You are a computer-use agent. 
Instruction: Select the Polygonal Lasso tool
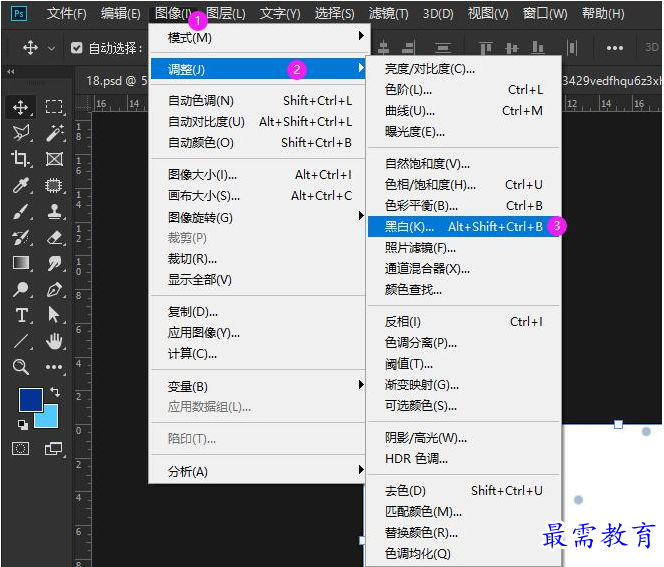pyautogui.click(x=21, y=133)
